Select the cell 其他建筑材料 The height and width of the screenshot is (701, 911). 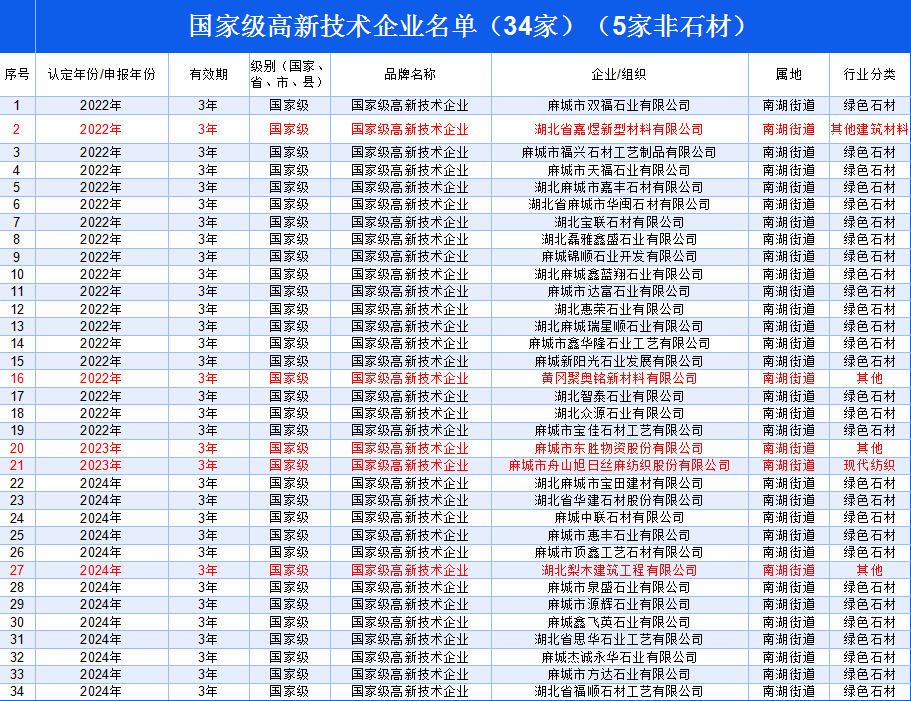tap(870, 130)
